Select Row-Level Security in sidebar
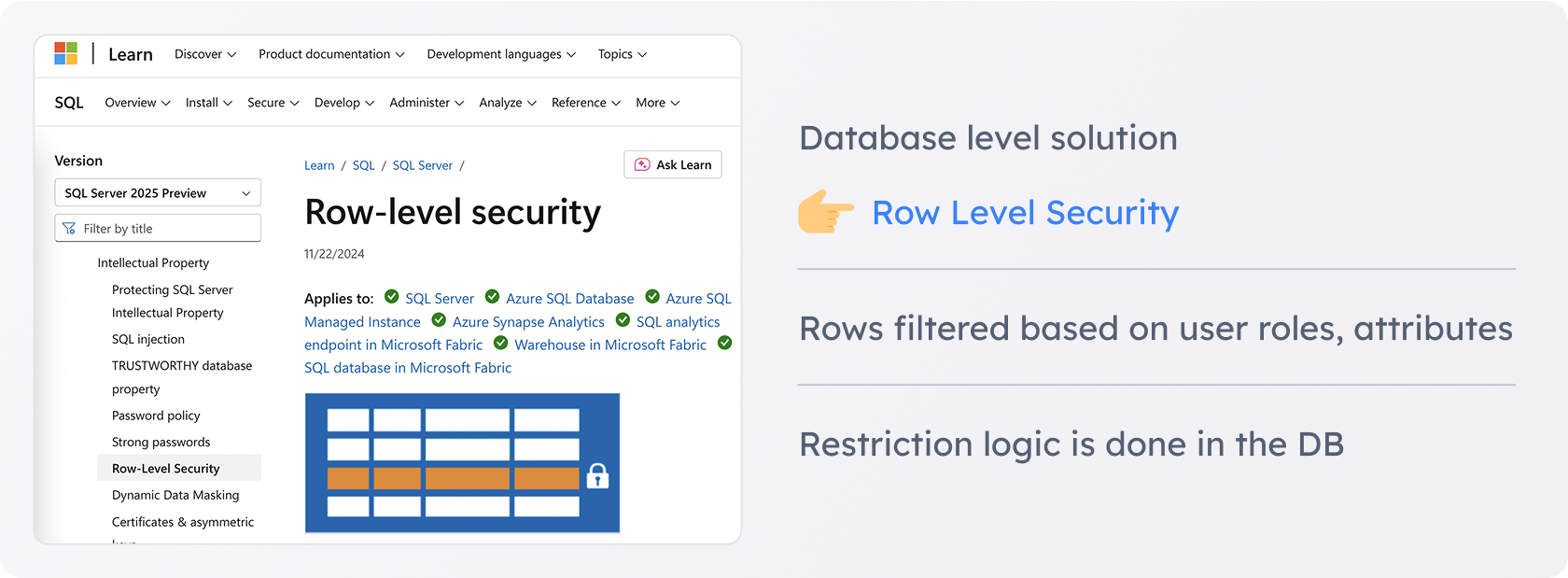The height and width of the screenshot is (578, 1568). tap(179, 468)
